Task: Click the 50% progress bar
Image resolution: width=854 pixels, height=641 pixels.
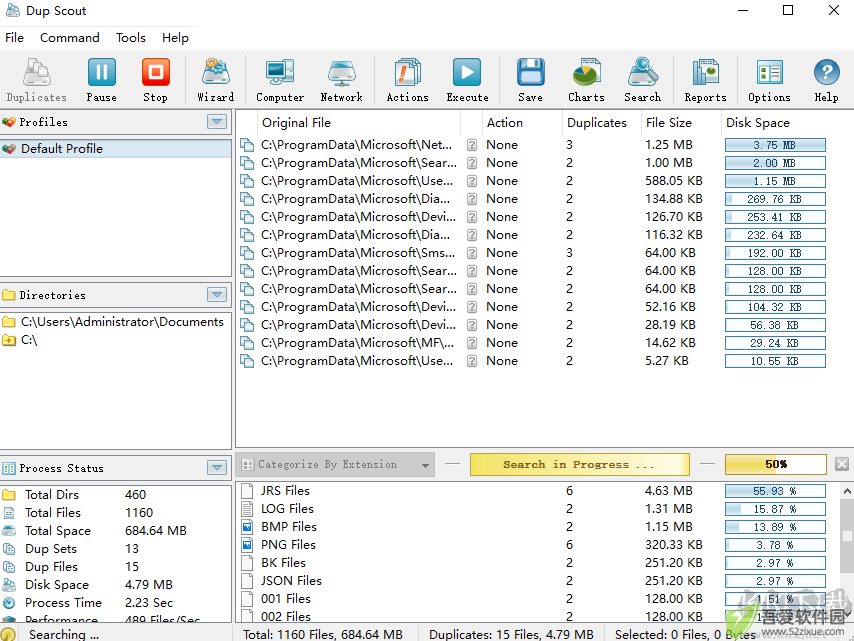Action: [776, 465]
